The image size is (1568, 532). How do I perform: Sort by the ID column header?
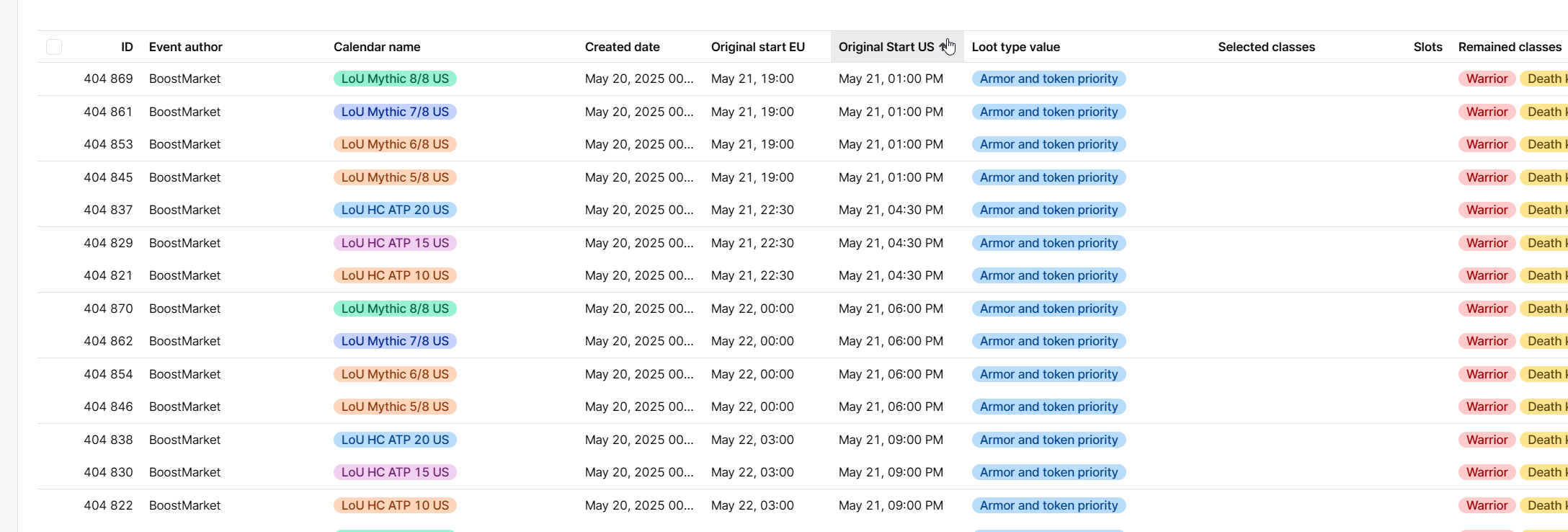click(x=127, y=47)
